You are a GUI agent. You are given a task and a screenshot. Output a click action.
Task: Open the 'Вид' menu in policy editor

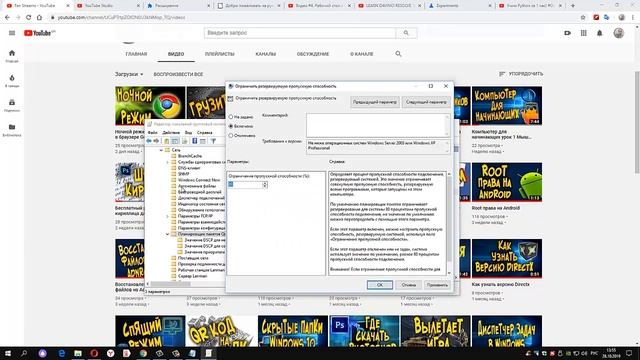pyautogui.click(x=188, y=133)
